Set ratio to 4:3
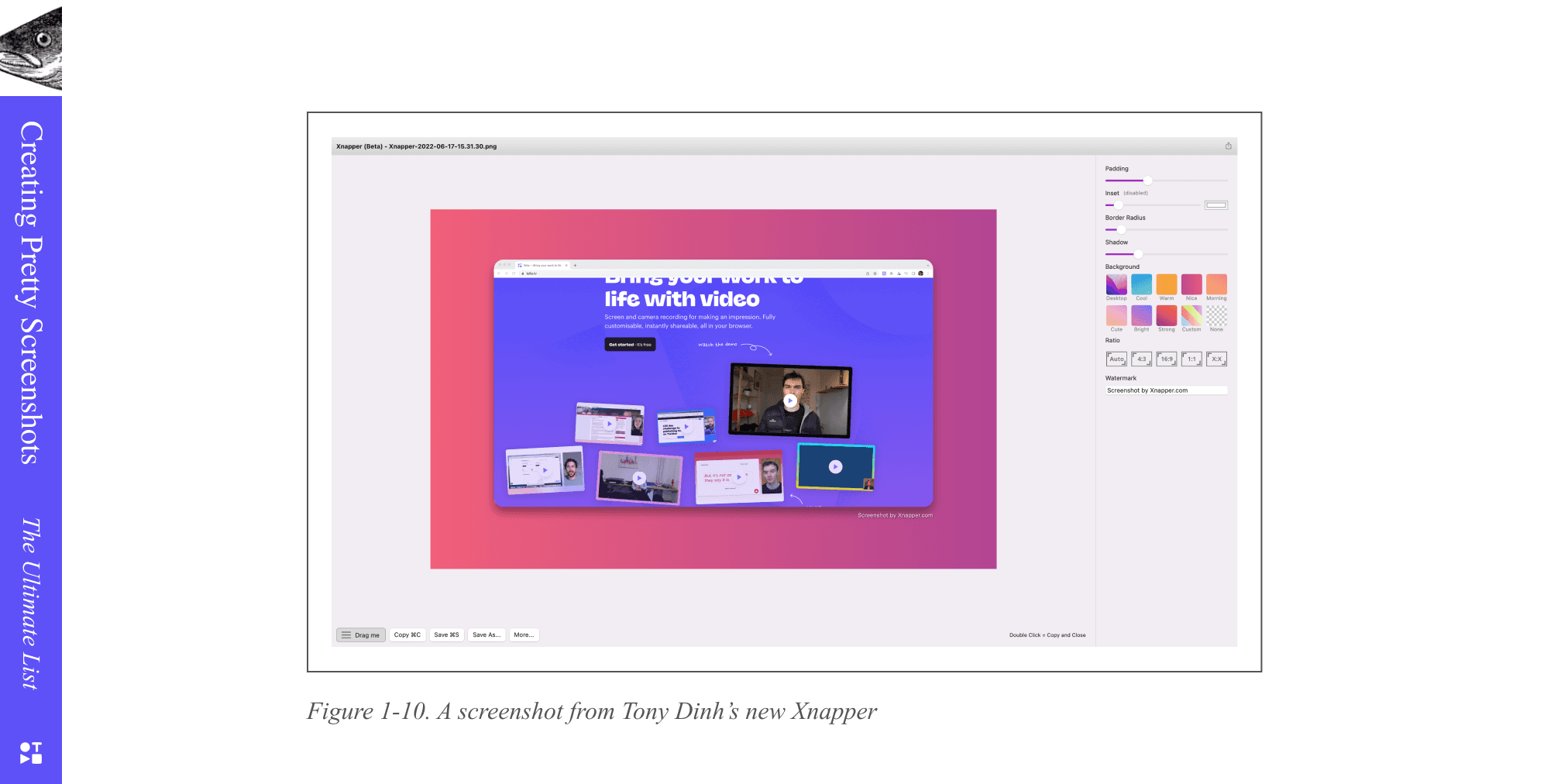The width and height of the screenshot is (1568, 784). [x=1141, y=359]
